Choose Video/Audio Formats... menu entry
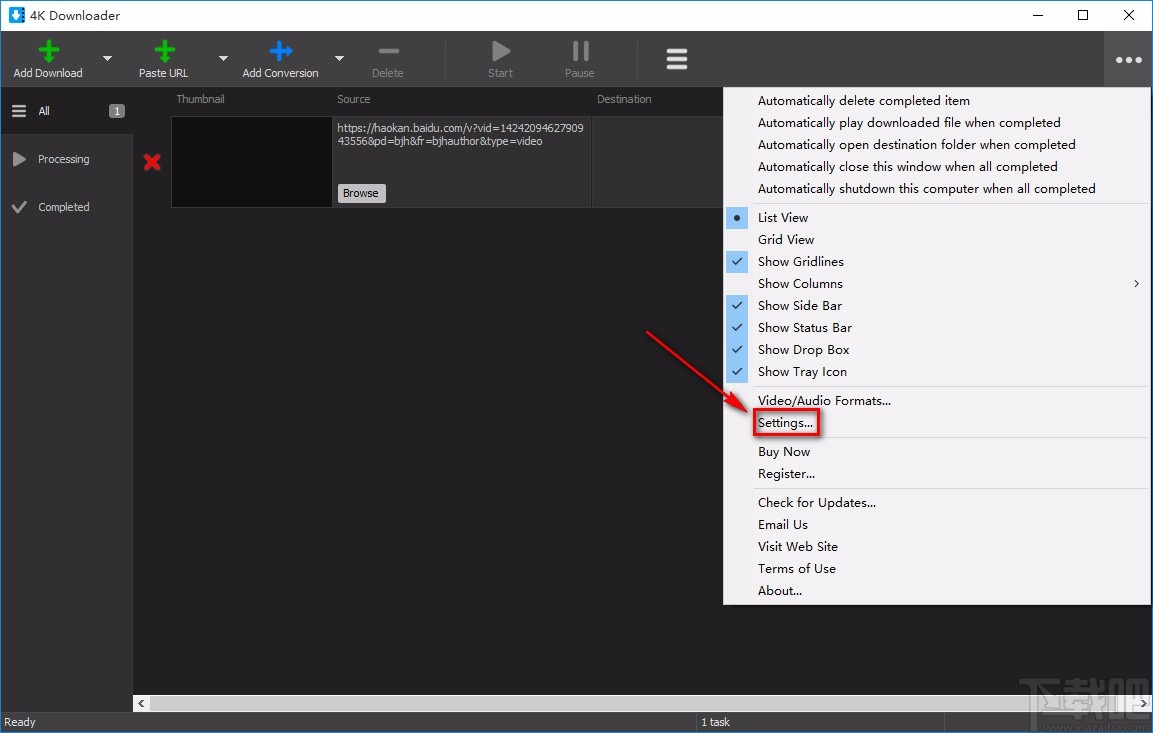 824,401
